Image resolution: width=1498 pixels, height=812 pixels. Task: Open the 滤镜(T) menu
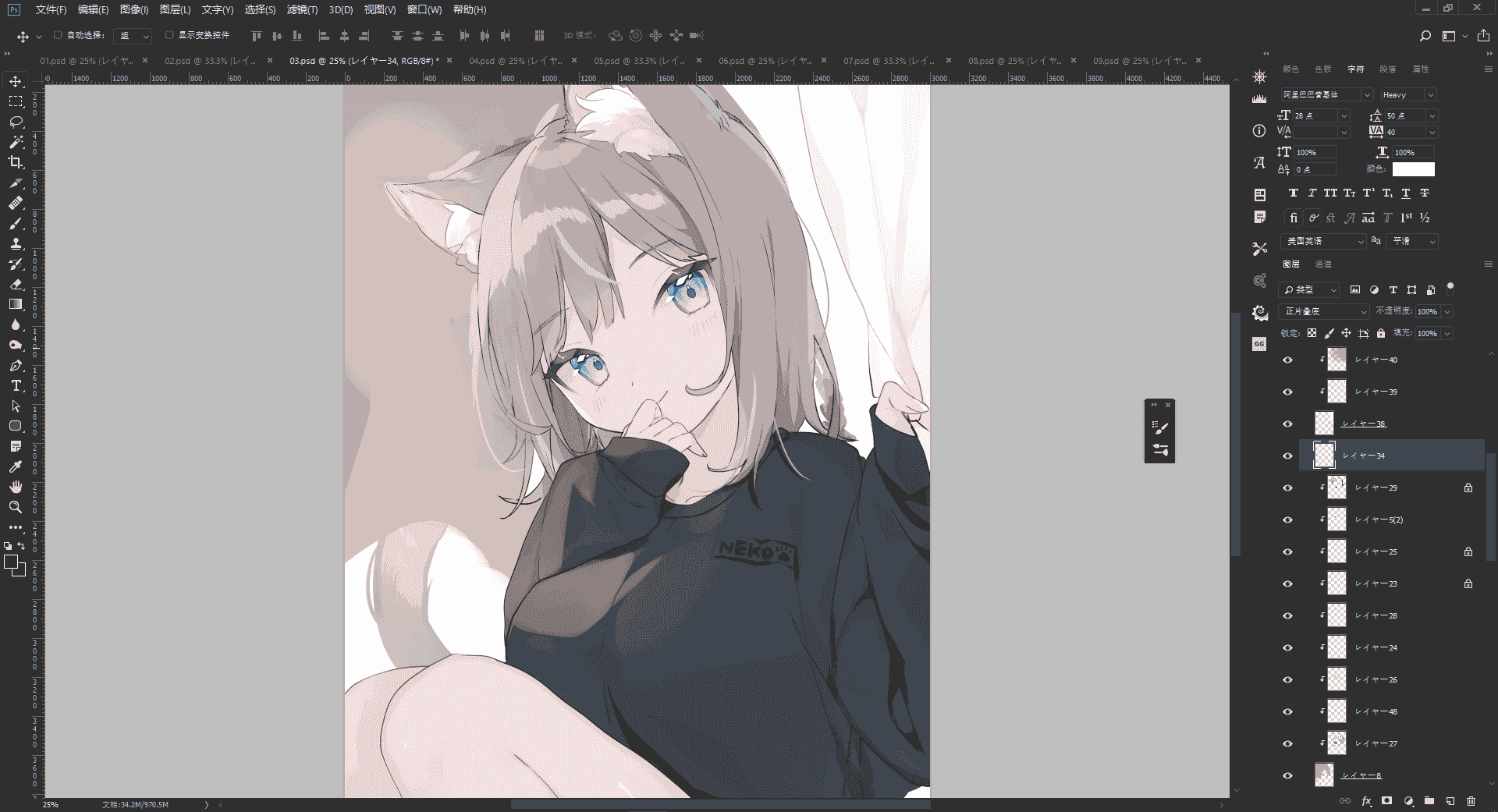coord(302,10)
